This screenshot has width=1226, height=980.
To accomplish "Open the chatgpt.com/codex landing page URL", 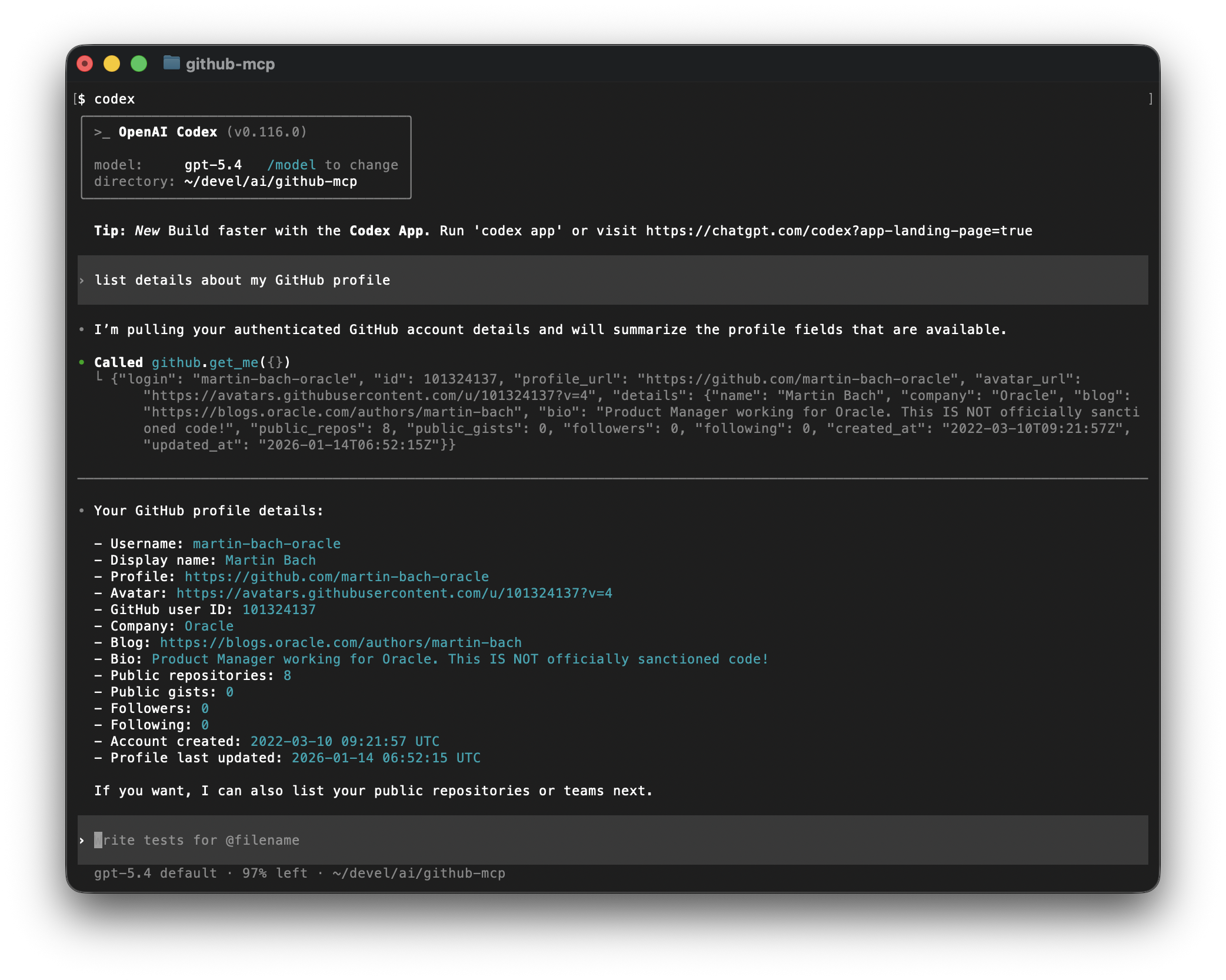I will coord(838,231).
